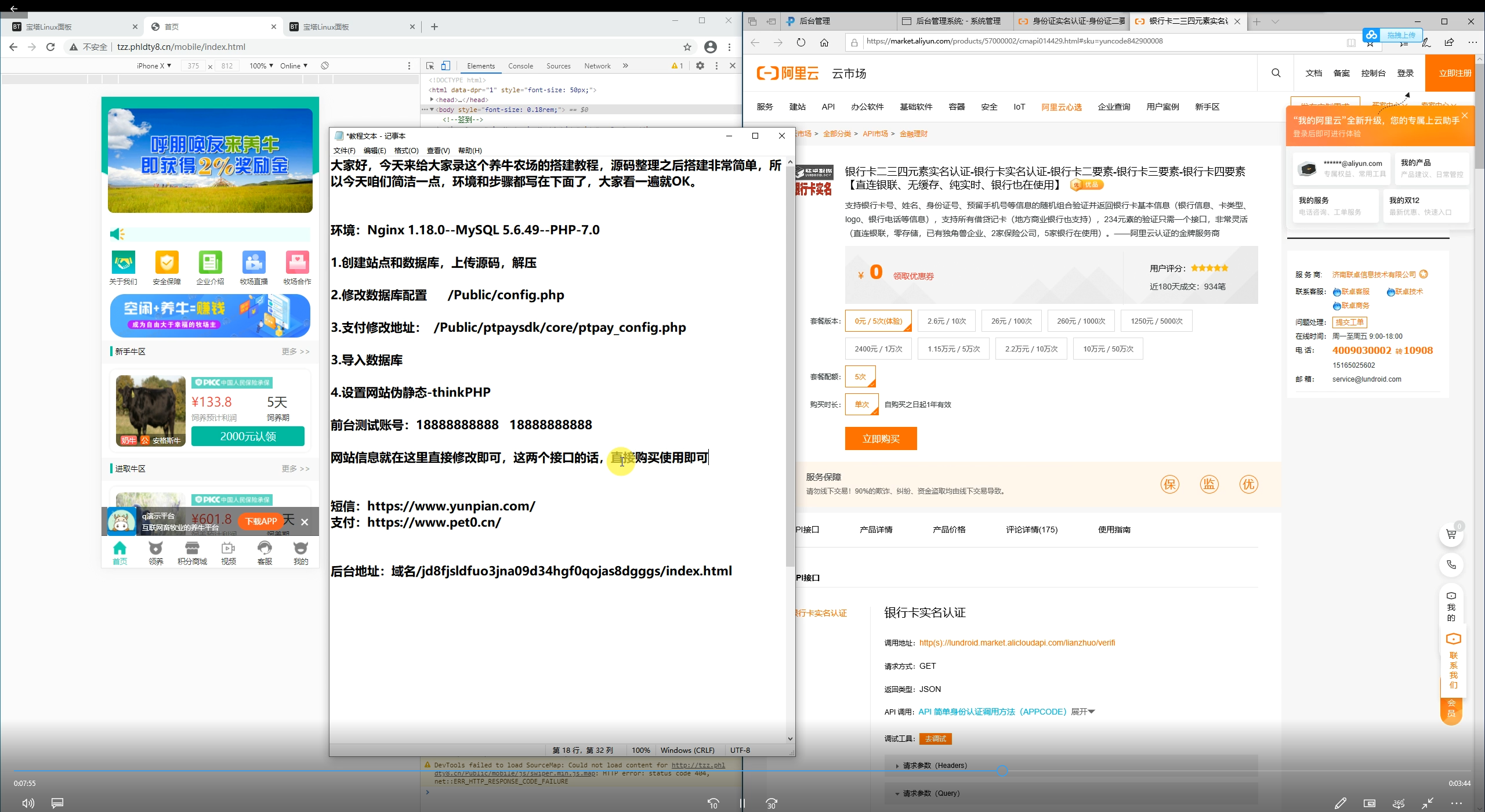Viewport: 1485px width, 812px height.
Task: Select 立即购买 buy button on Aliyun
Action: 879,439
